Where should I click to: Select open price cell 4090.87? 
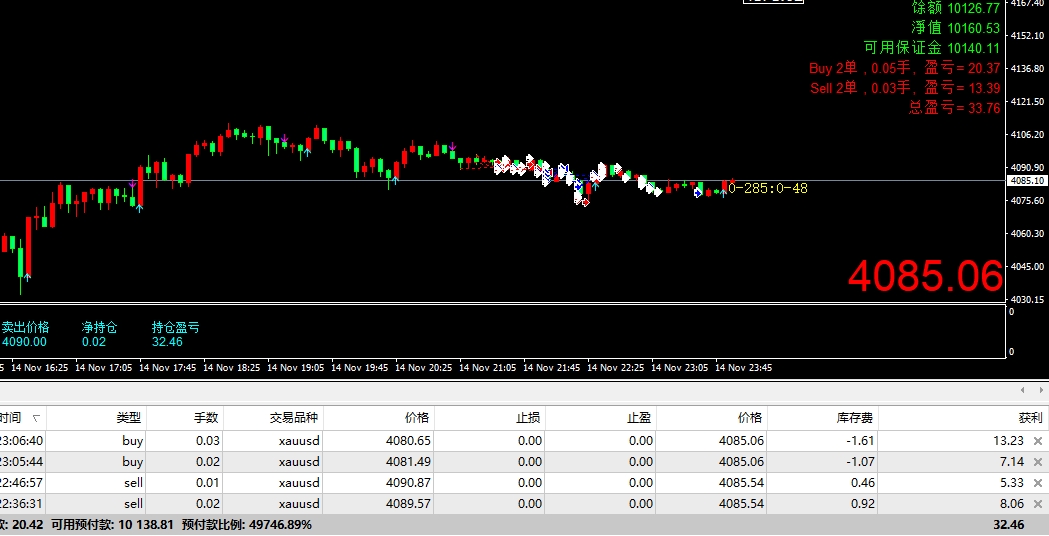click(x=408, y=483)
